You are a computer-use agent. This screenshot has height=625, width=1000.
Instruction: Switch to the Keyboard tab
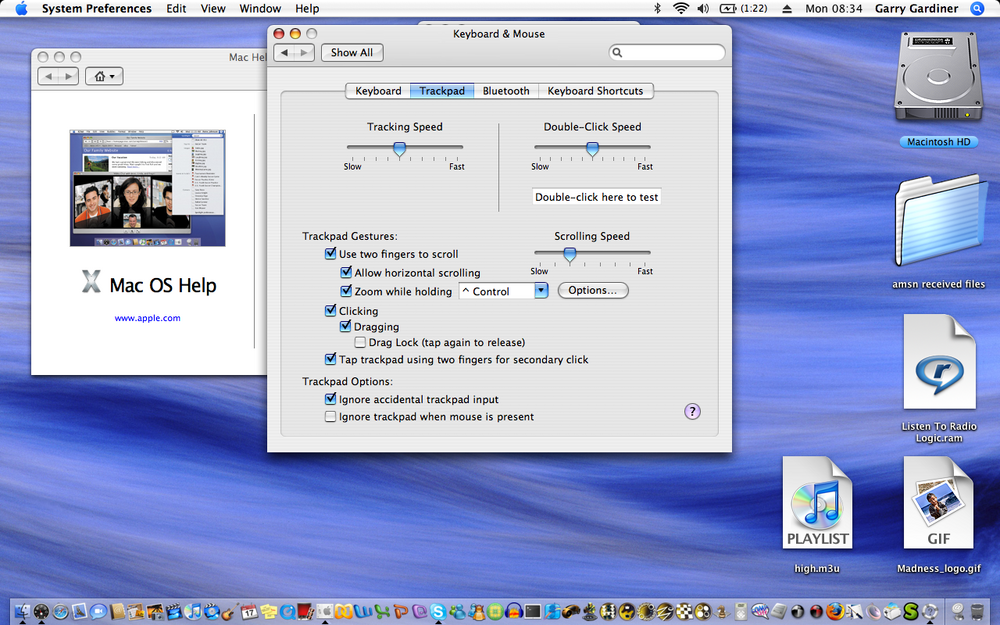(x=378, y=91)
